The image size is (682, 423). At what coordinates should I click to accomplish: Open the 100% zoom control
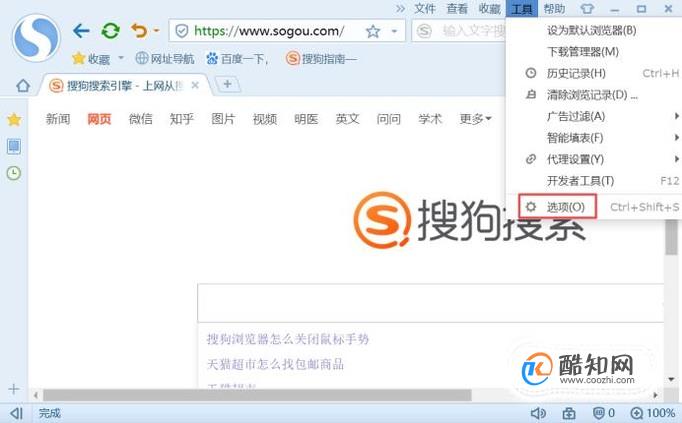click(x=652, y=413)
